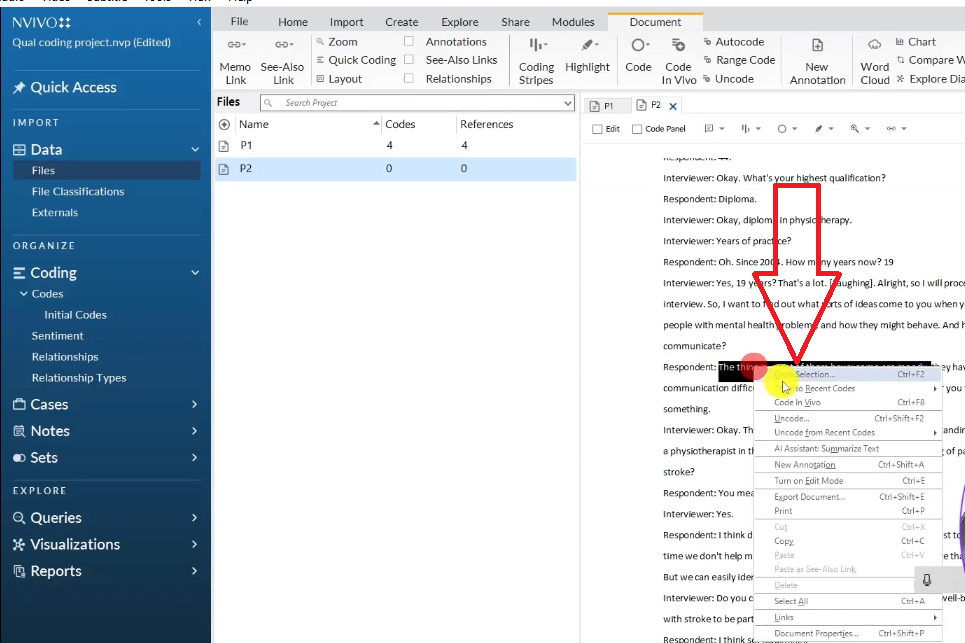Click the Memo Link ribbon icon
Image resolution: width=965 pixels, height=643 pixels.
pyautogui.click(x=235, y=59)
